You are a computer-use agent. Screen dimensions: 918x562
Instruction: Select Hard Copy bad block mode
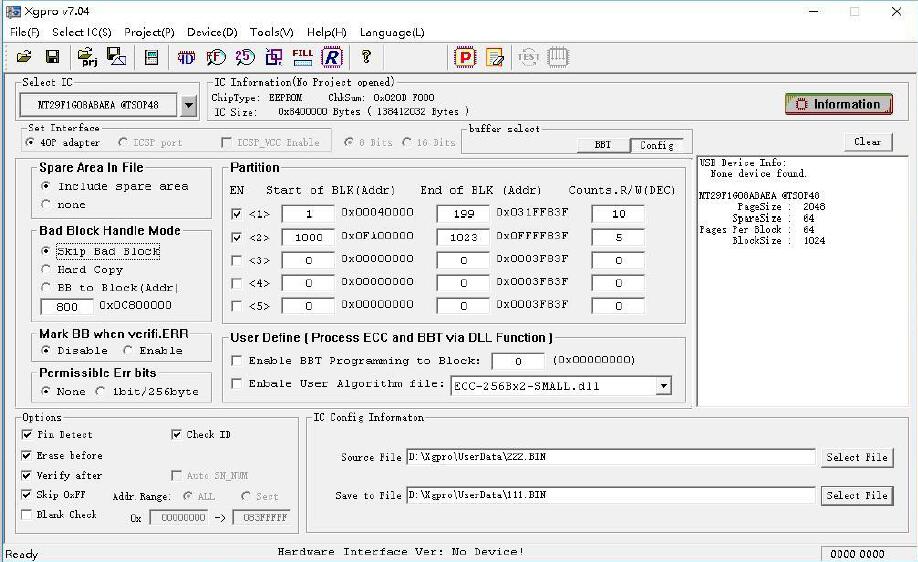pyautogui.click(x=46, y=269)
